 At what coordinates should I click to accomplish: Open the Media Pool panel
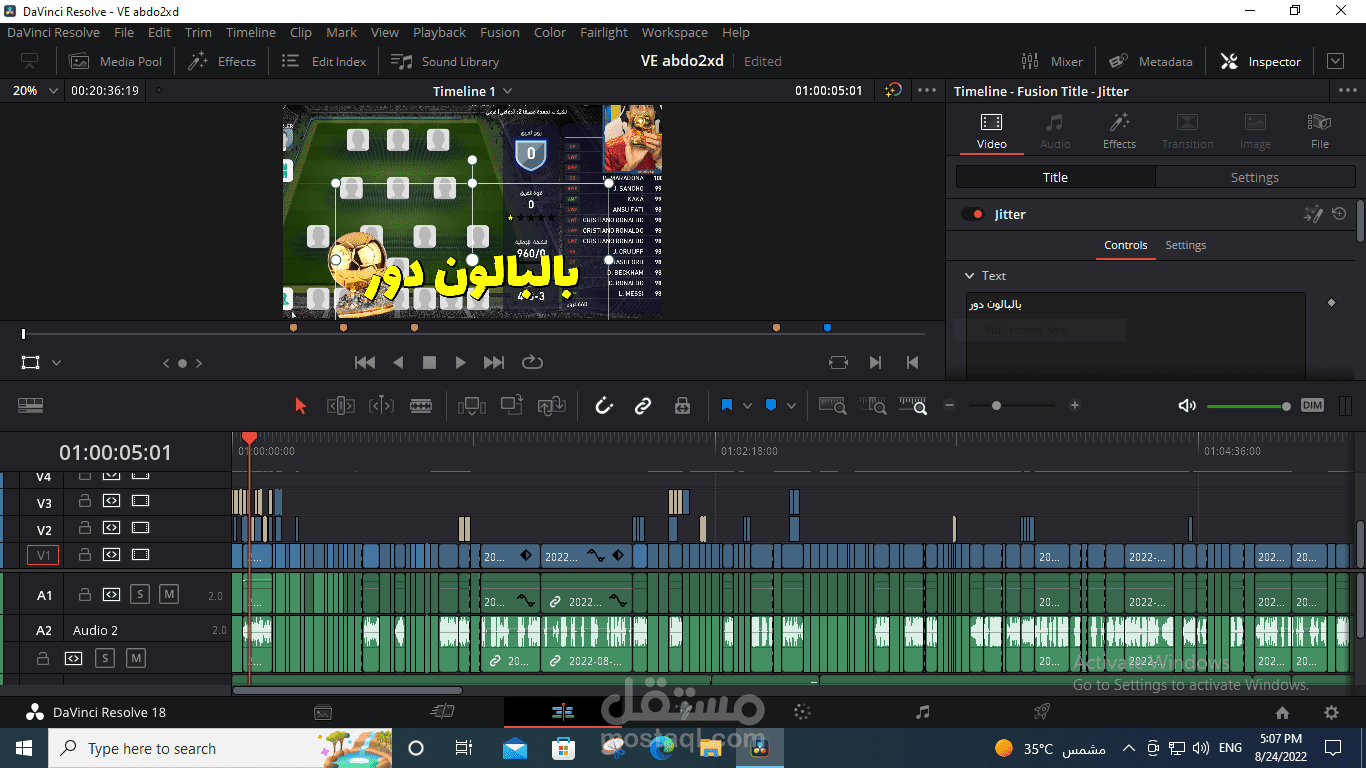pyautogui.click(x=116, y=61)
